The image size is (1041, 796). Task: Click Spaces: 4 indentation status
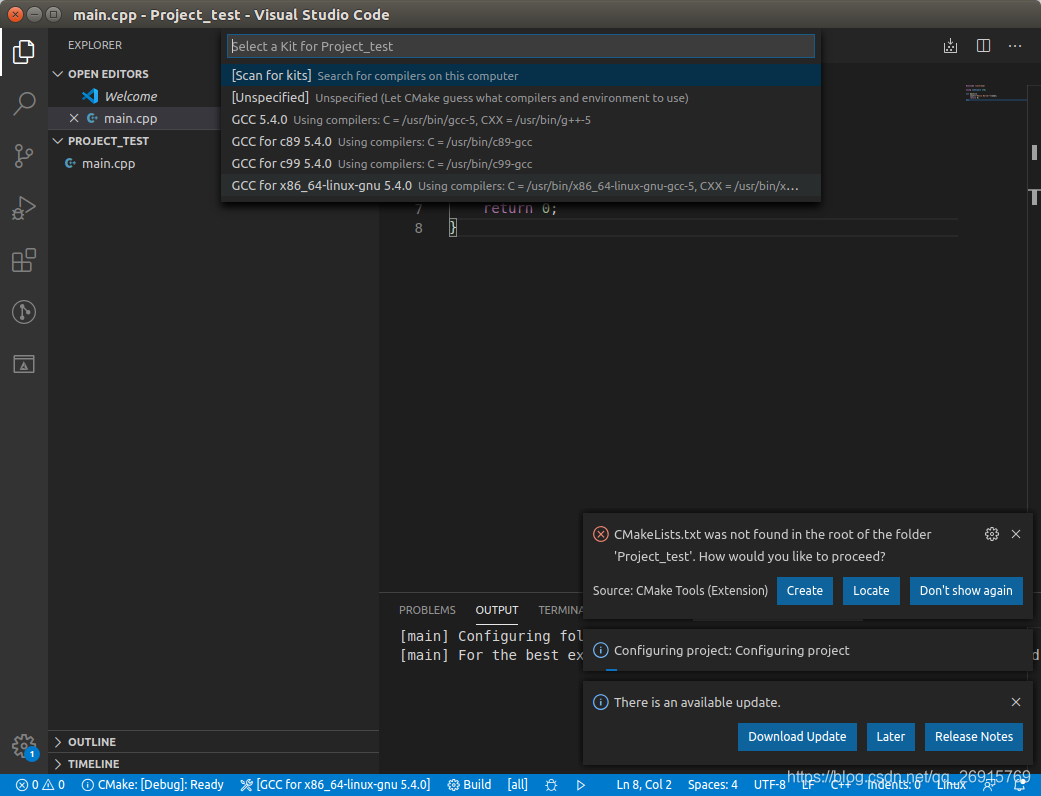click(712, 785)
